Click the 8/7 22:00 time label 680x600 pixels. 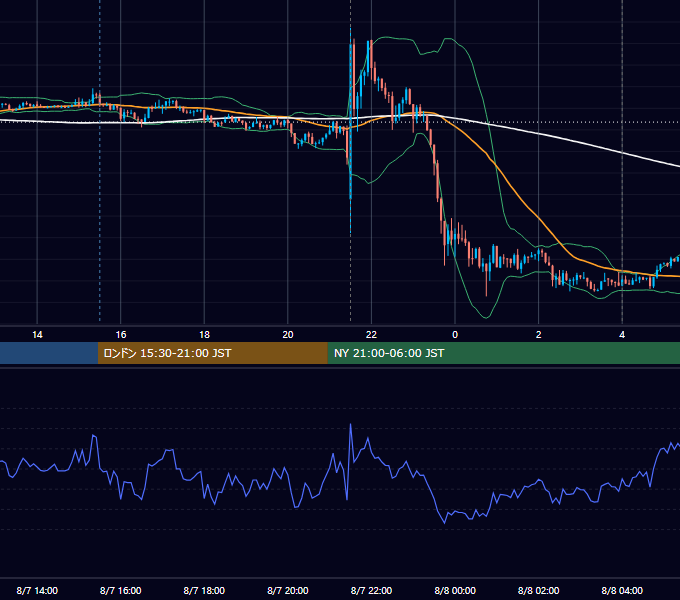[x=371, y=590]
